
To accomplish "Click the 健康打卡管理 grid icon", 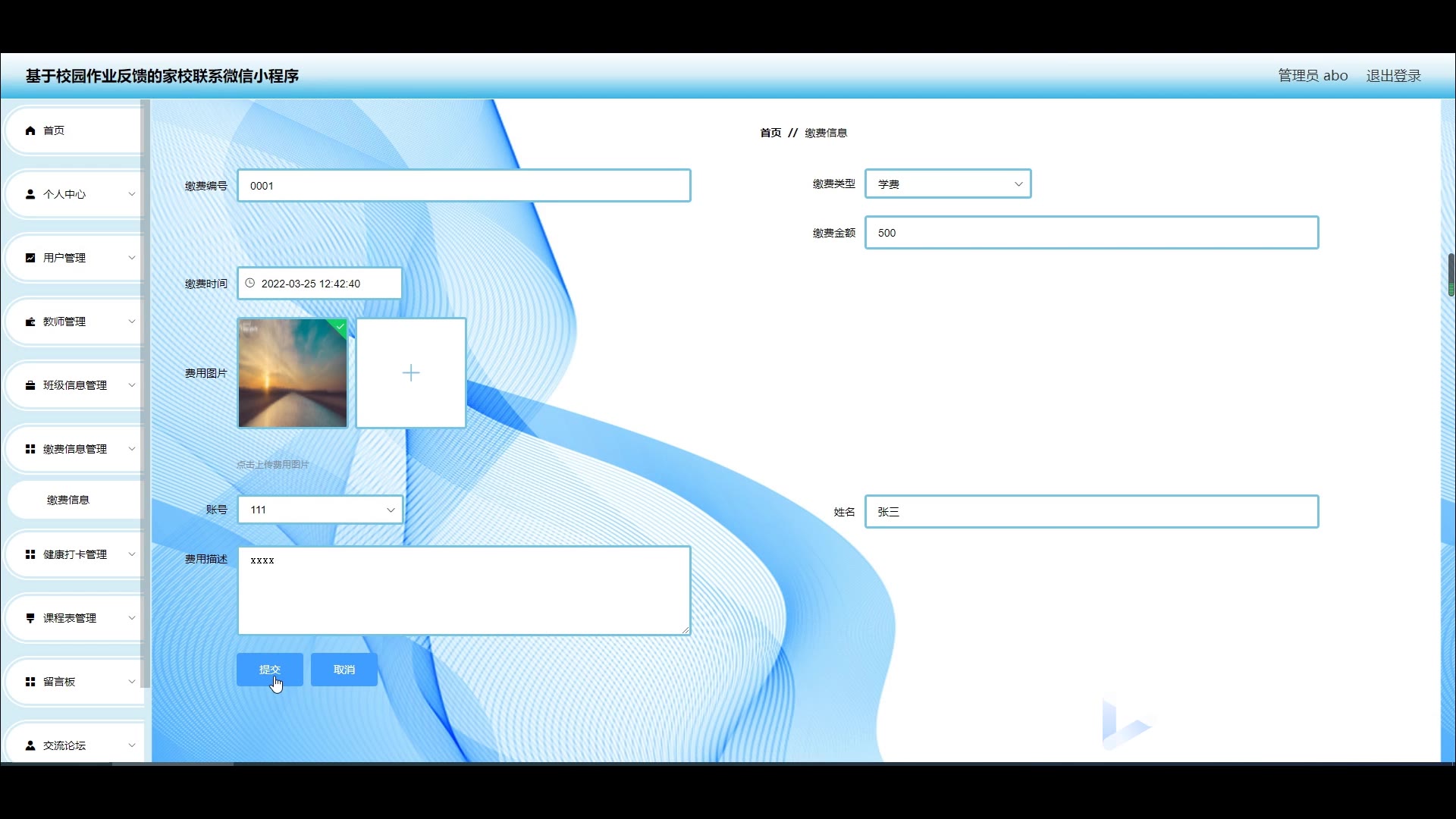I will [30, 554].
